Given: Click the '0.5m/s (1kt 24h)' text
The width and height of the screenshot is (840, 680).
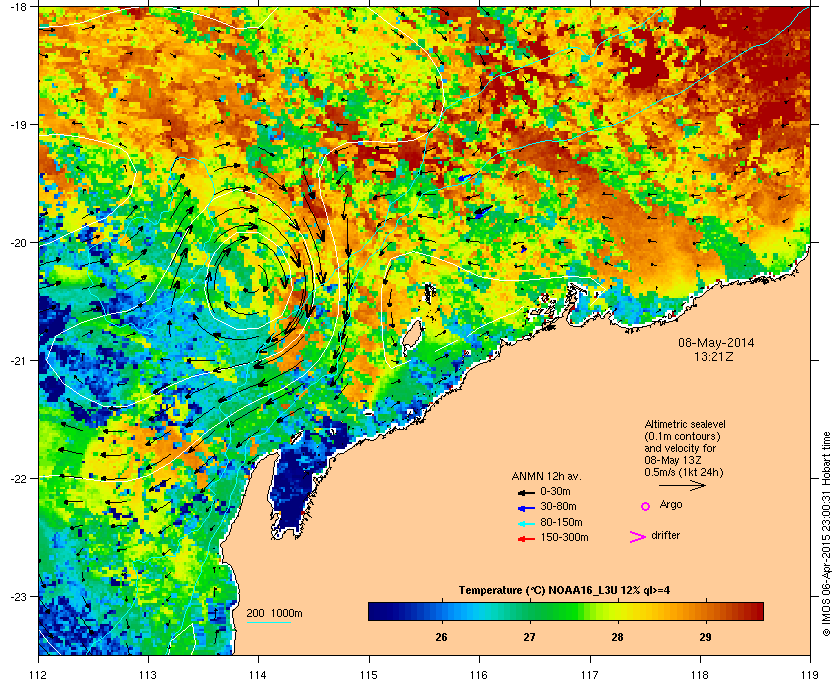Looking at the screenshot, I should pyautogui.click(x=684, y=472).
